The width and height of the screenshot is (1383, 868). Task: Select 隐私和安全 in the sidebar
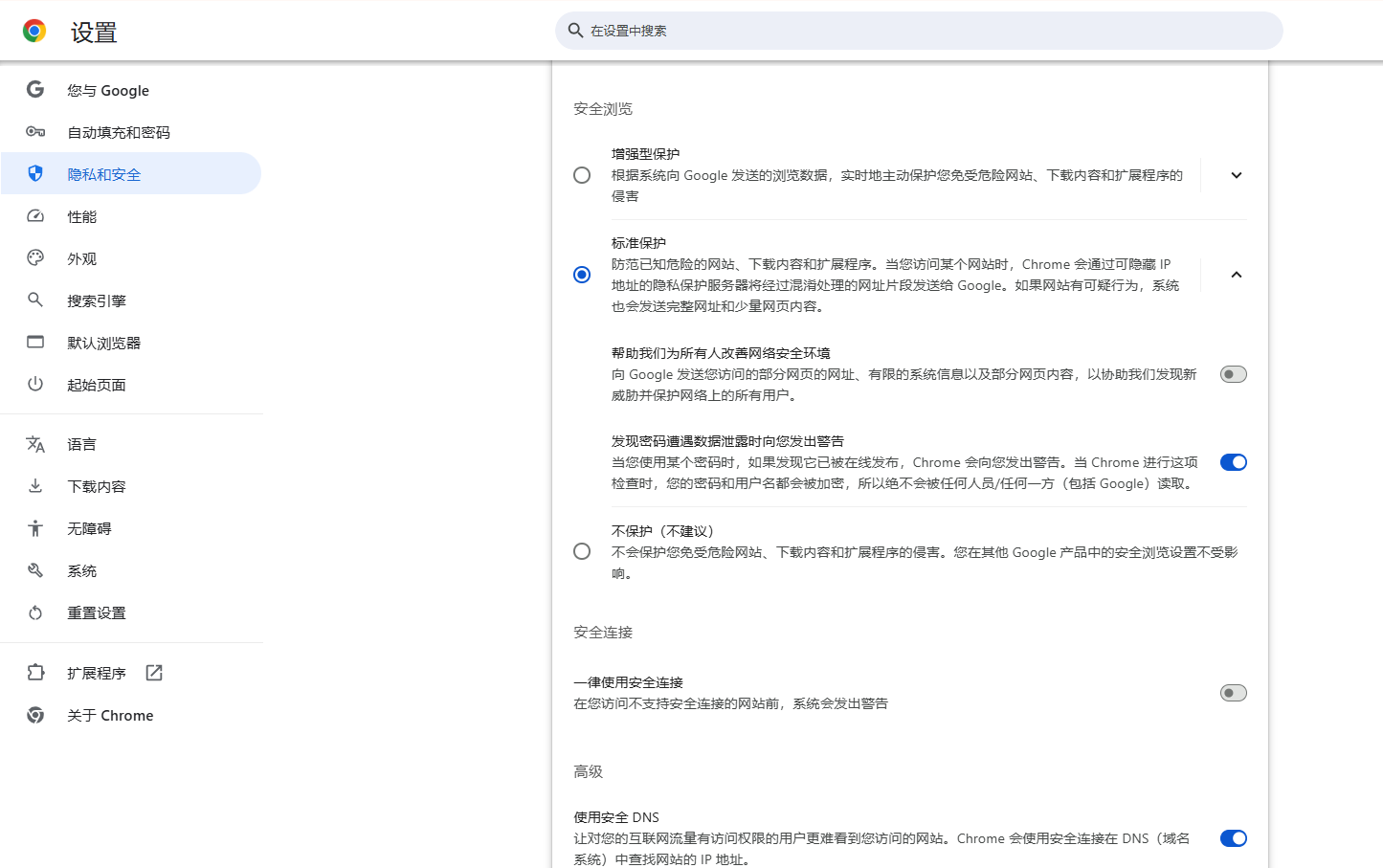131,174
